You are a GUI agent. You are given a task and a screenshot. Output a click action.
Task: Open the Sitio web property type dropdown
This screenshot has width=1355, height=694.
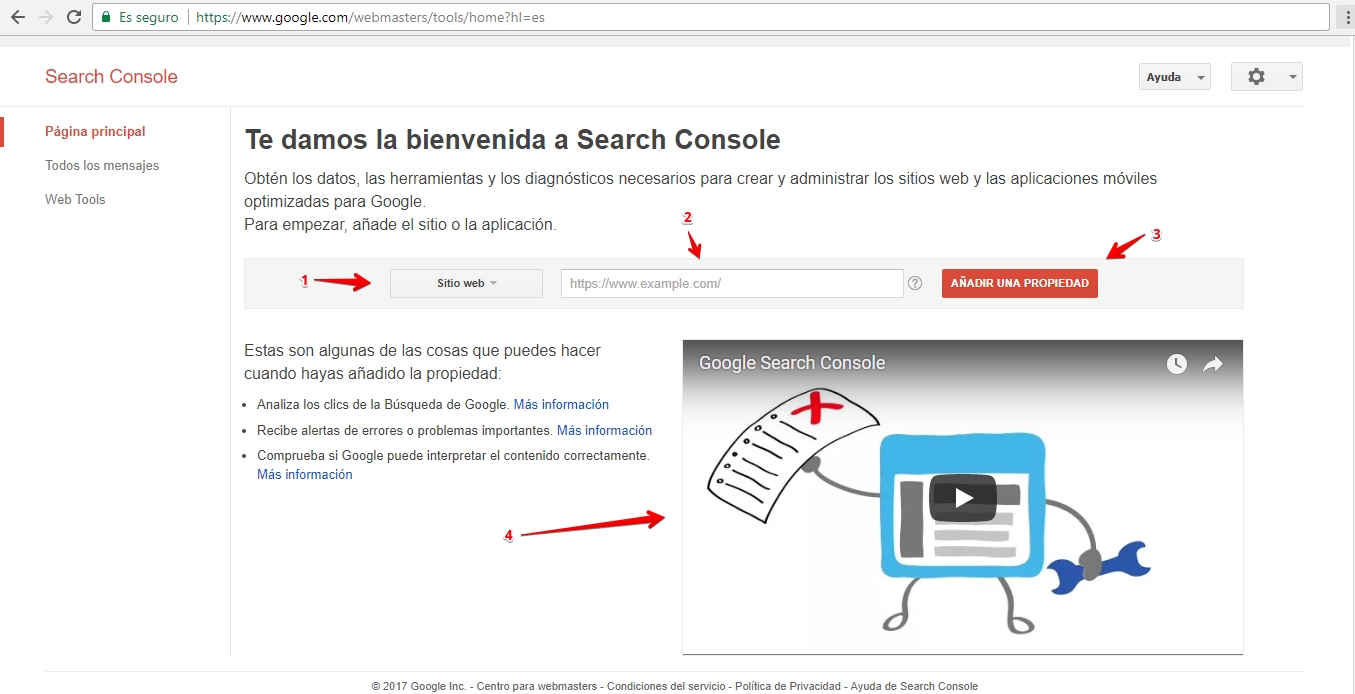point(466,283)
